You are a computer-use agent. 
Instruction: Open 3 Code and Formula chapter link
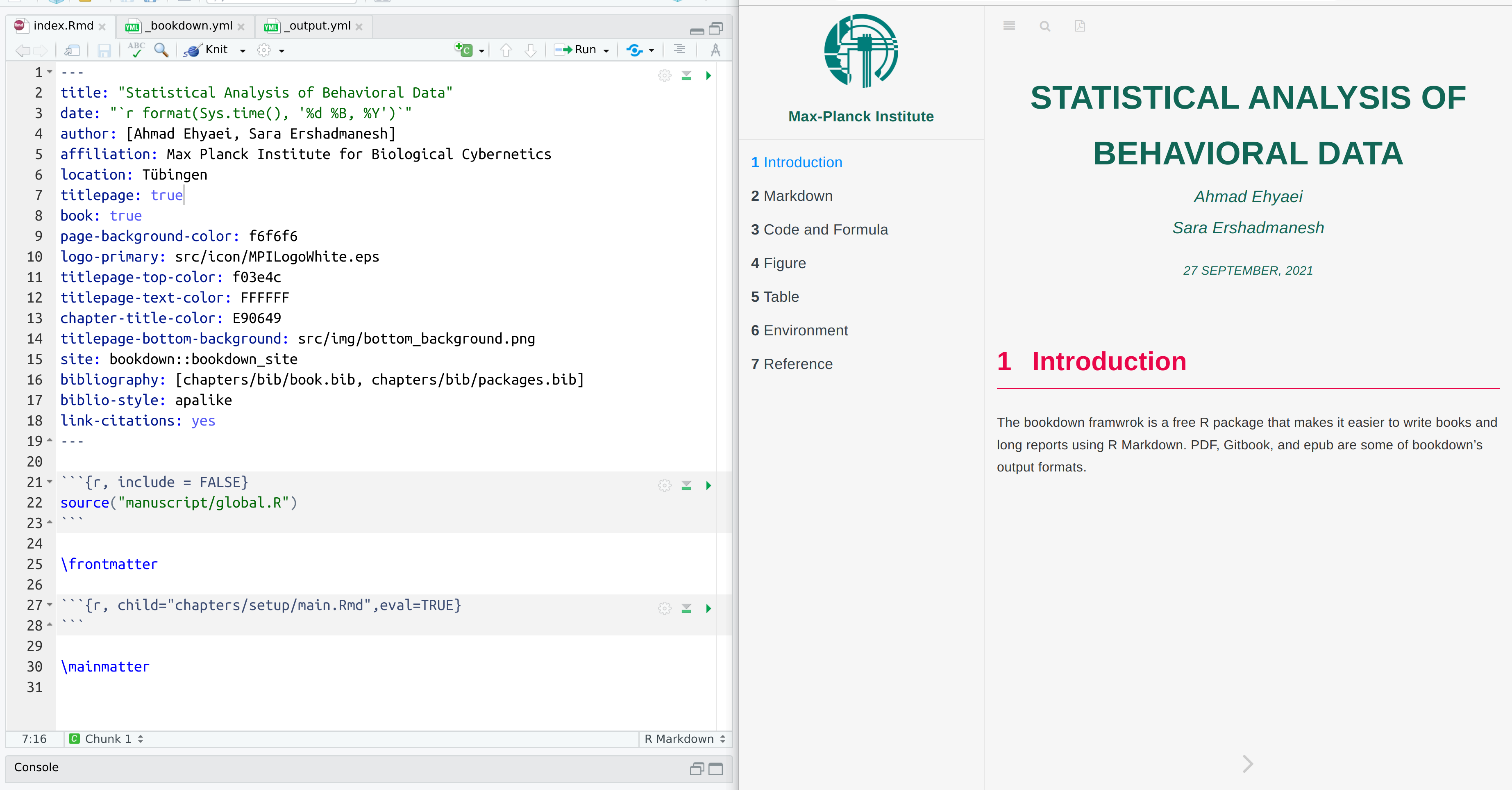click(x=820, y=230)
